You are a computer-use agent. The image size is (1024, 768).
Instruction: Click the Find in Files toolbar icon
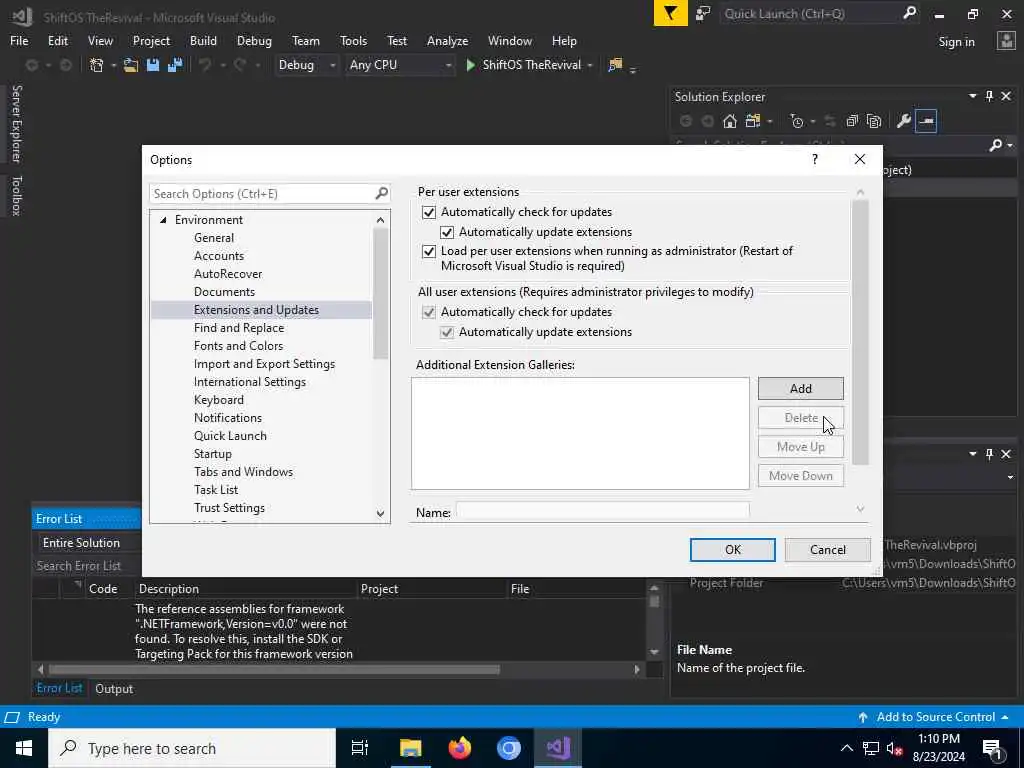click(x=615, y=65)
